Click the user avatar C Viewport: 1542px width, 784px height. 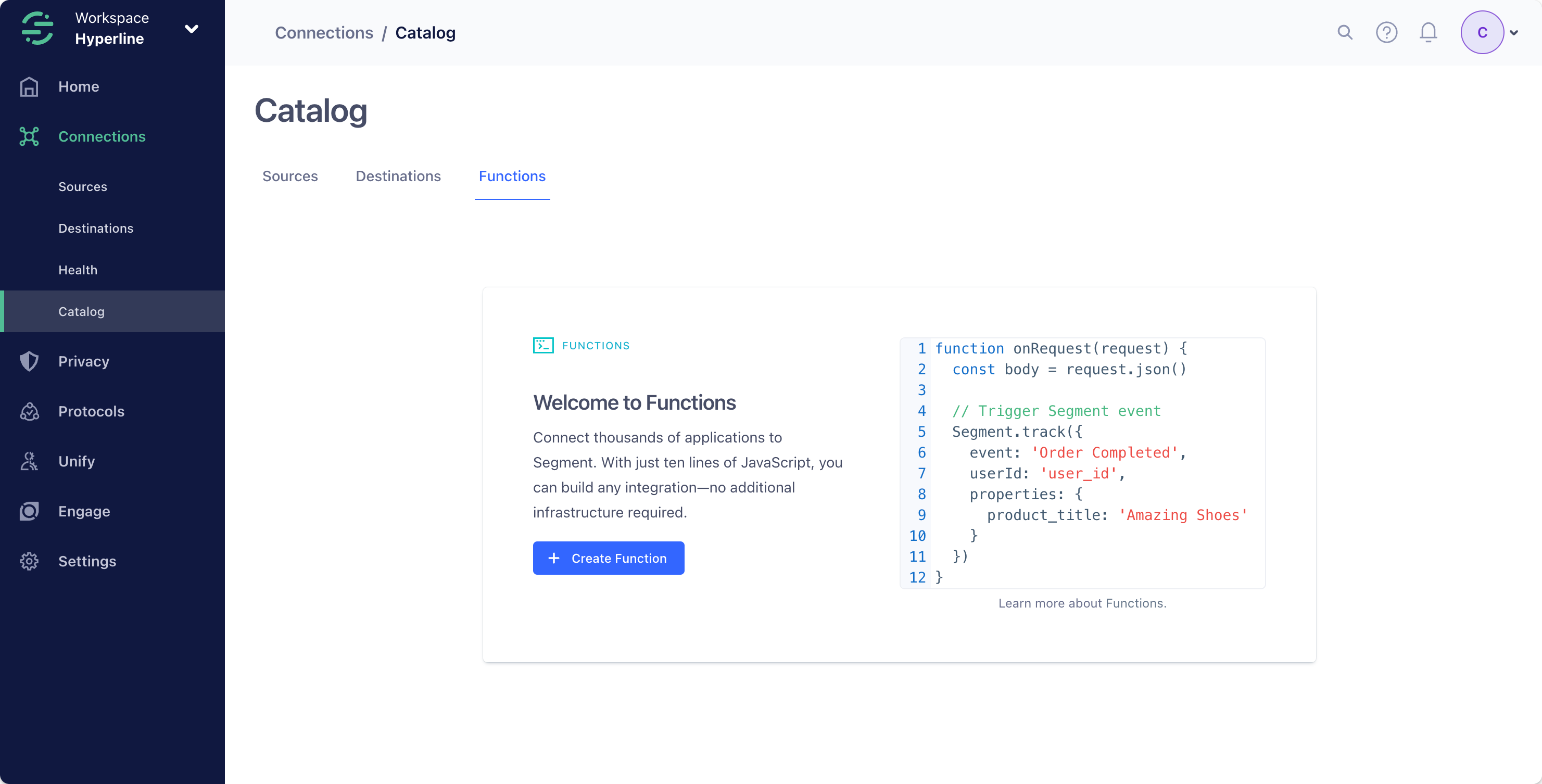(1483, 32)
